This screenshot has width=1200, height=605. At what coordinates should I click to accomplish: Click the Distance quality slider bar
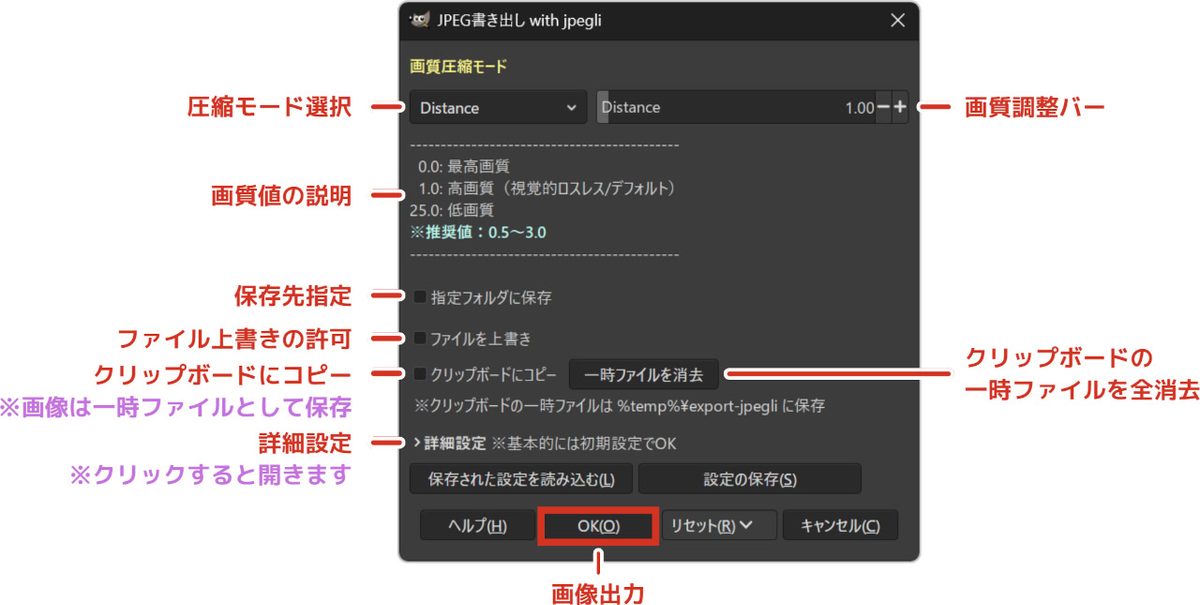coord(735,107)
